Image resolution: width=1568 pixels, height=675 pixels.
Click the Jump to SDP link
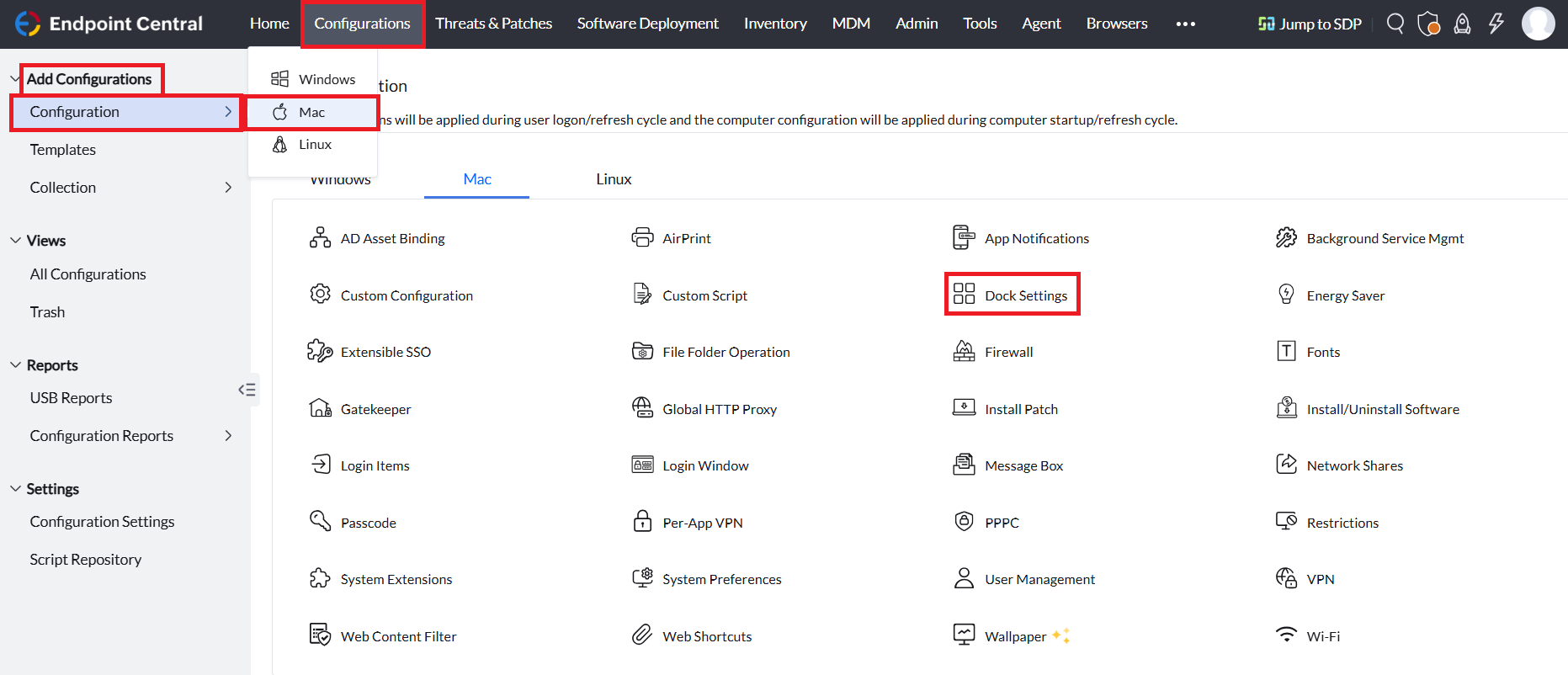[x=1310, y=24]
